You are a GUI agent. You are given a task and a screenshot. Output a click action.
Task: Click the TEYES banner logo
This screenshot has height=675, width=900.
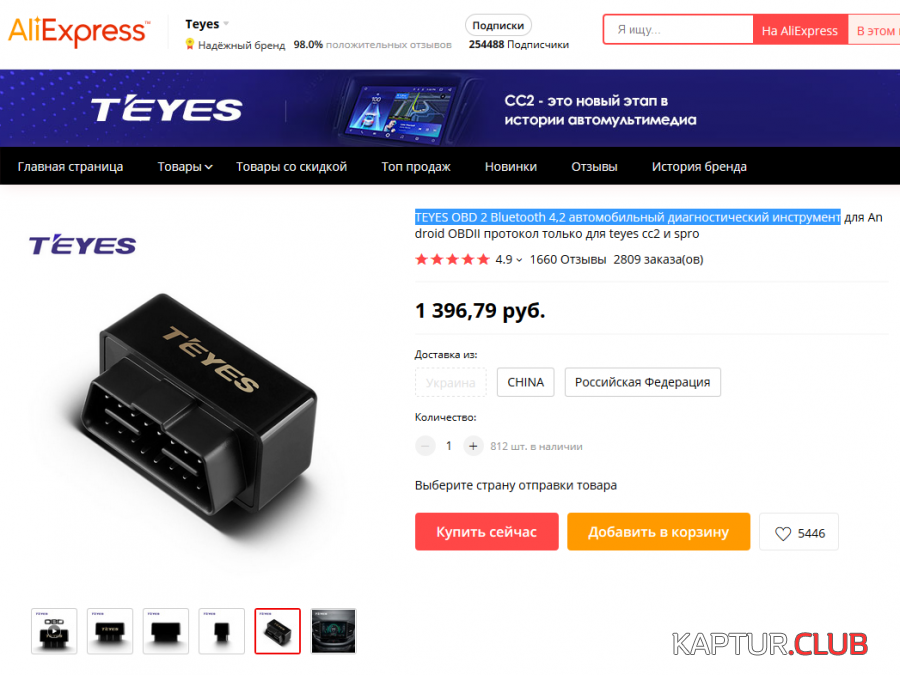[x=166, y=108]
